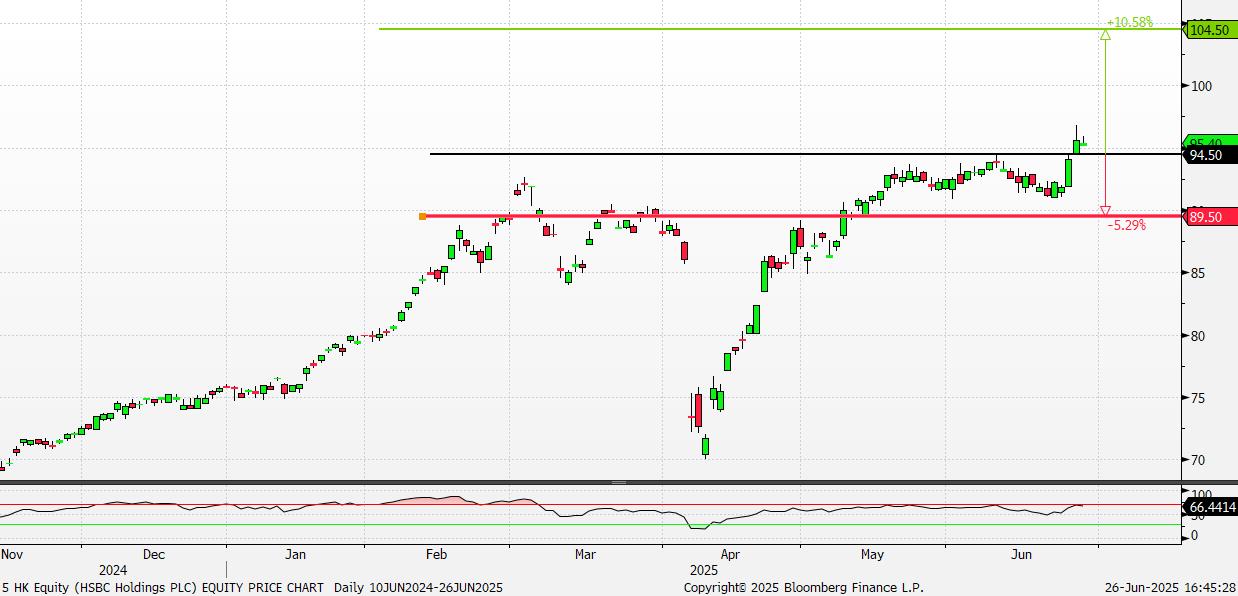Image resolution: width=1238 pixels, height=596 pixels.
Task: Select the orange handle on the red line
Action: [423, 216]
